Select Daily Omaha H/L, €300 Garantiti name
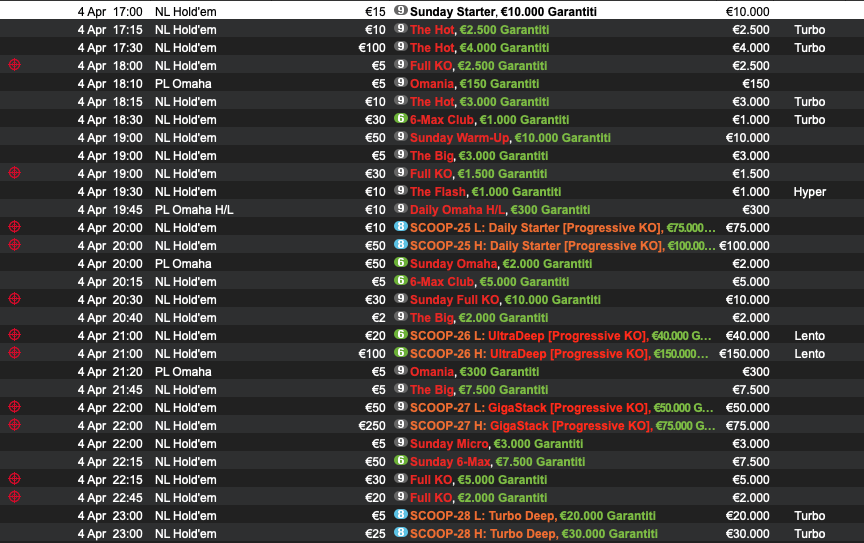The width and height of the screenshot is (864, 543). click(500, 210)
